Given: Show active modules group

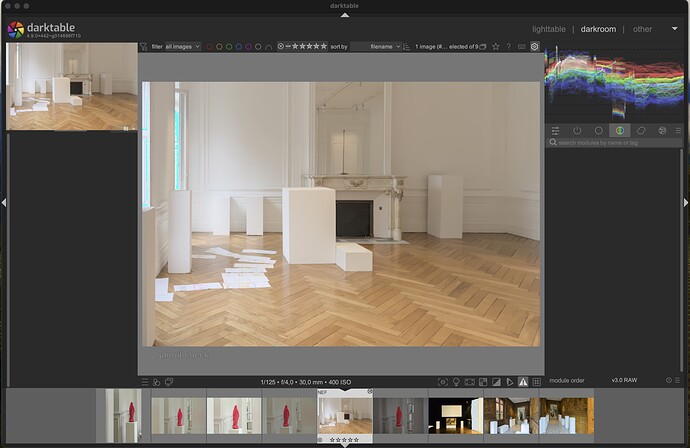Looking at the screenshot, I should click(x=577, y=131).
